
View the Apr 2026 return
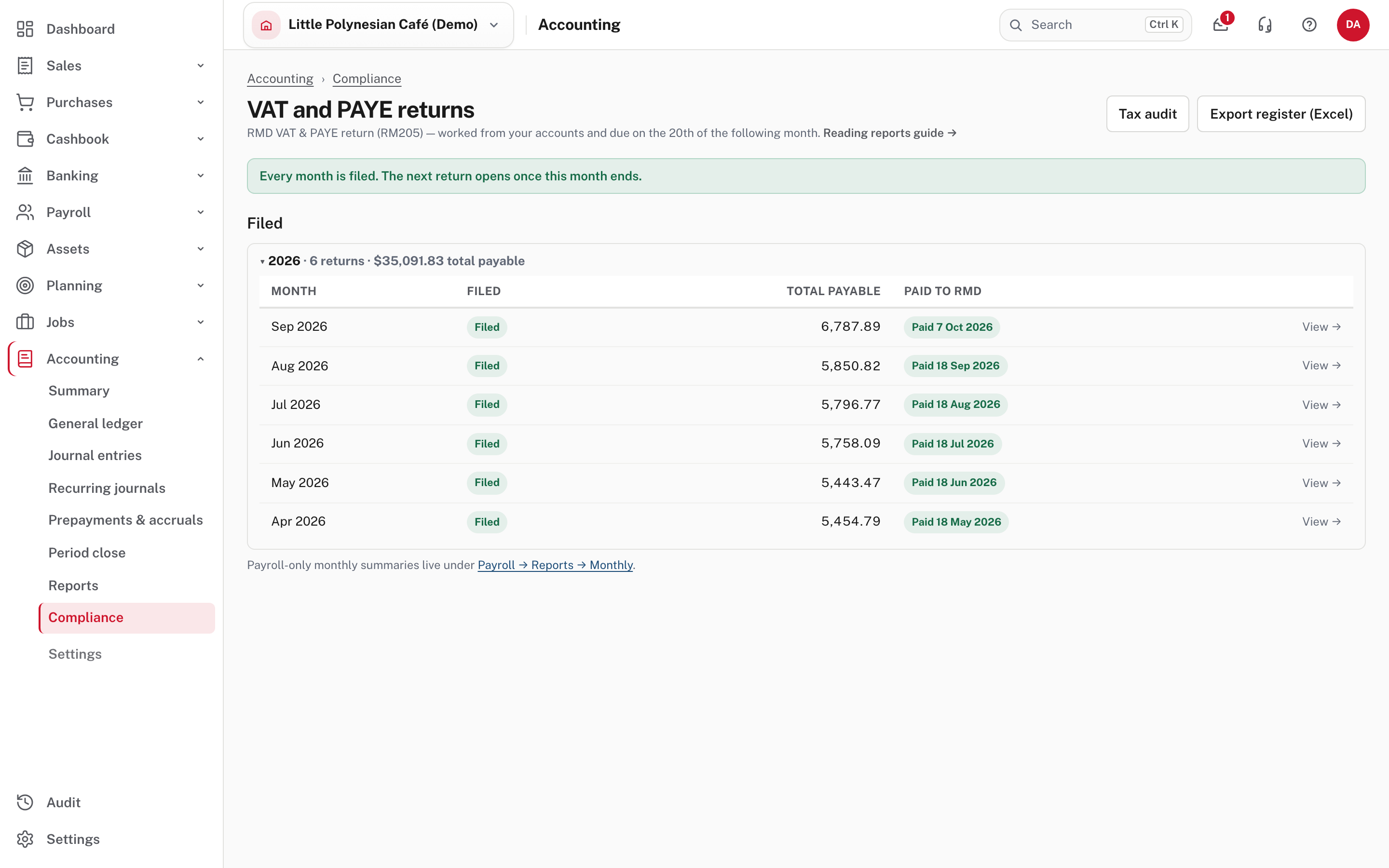point(1321,521)
